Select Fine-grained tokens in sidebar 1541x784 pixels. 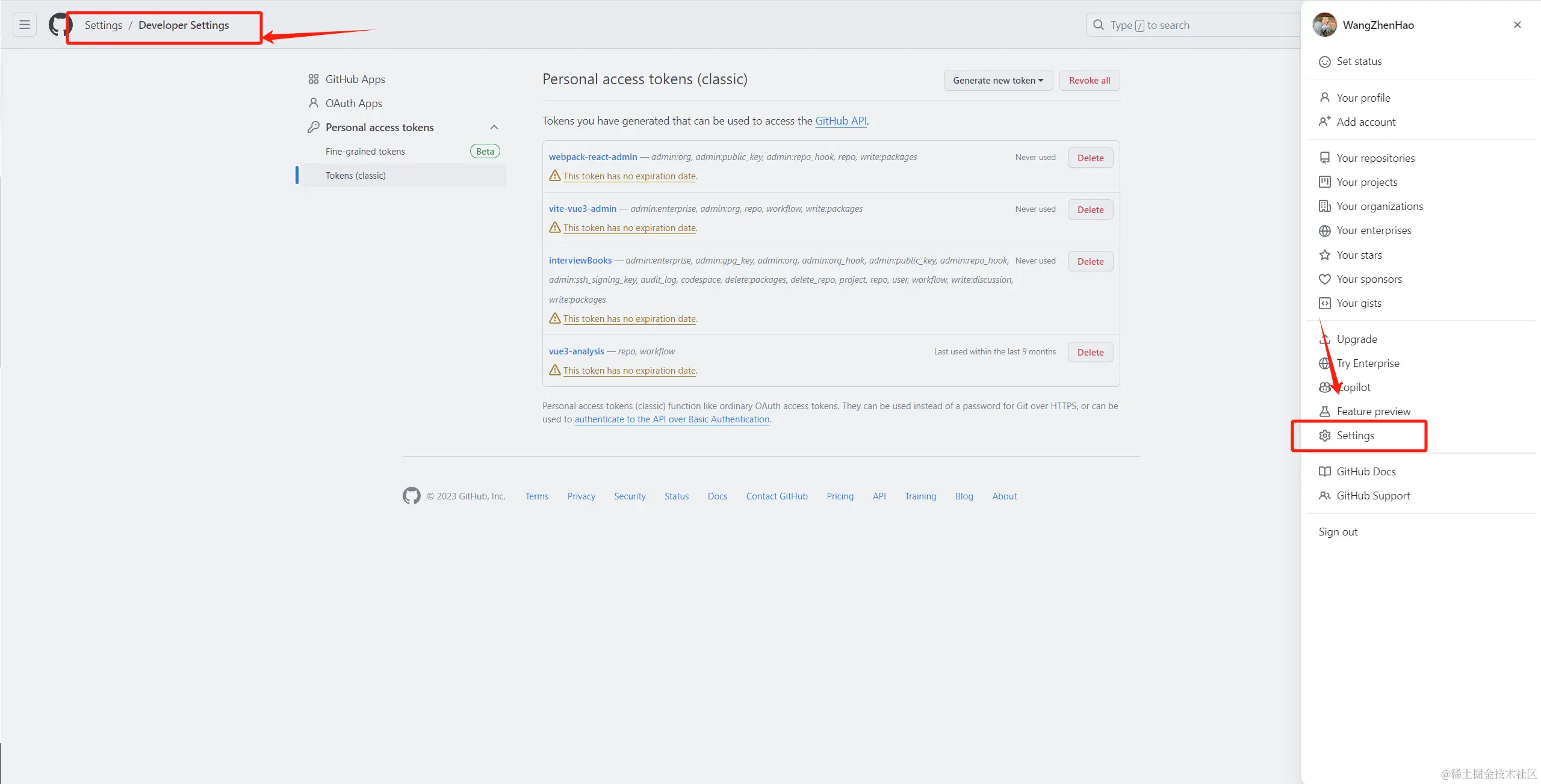365,152
